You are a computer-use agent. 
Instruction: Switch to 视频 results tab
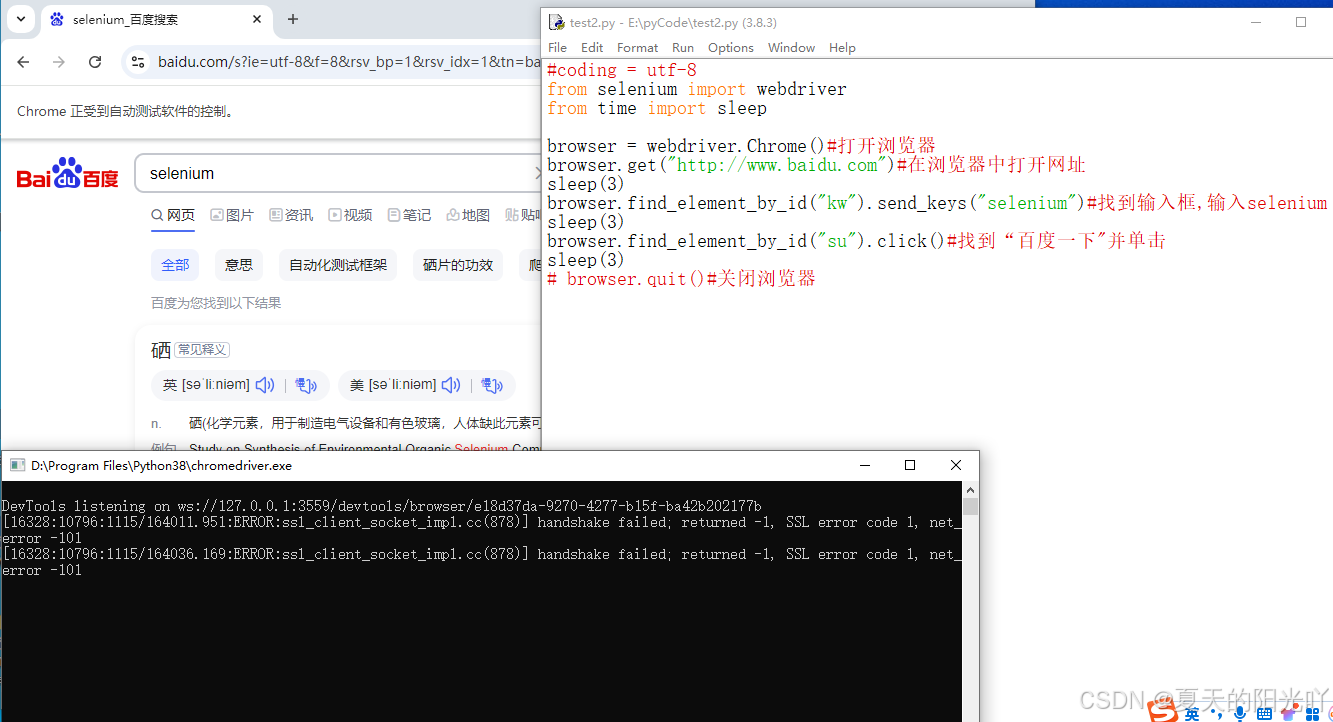click(350, 215)
